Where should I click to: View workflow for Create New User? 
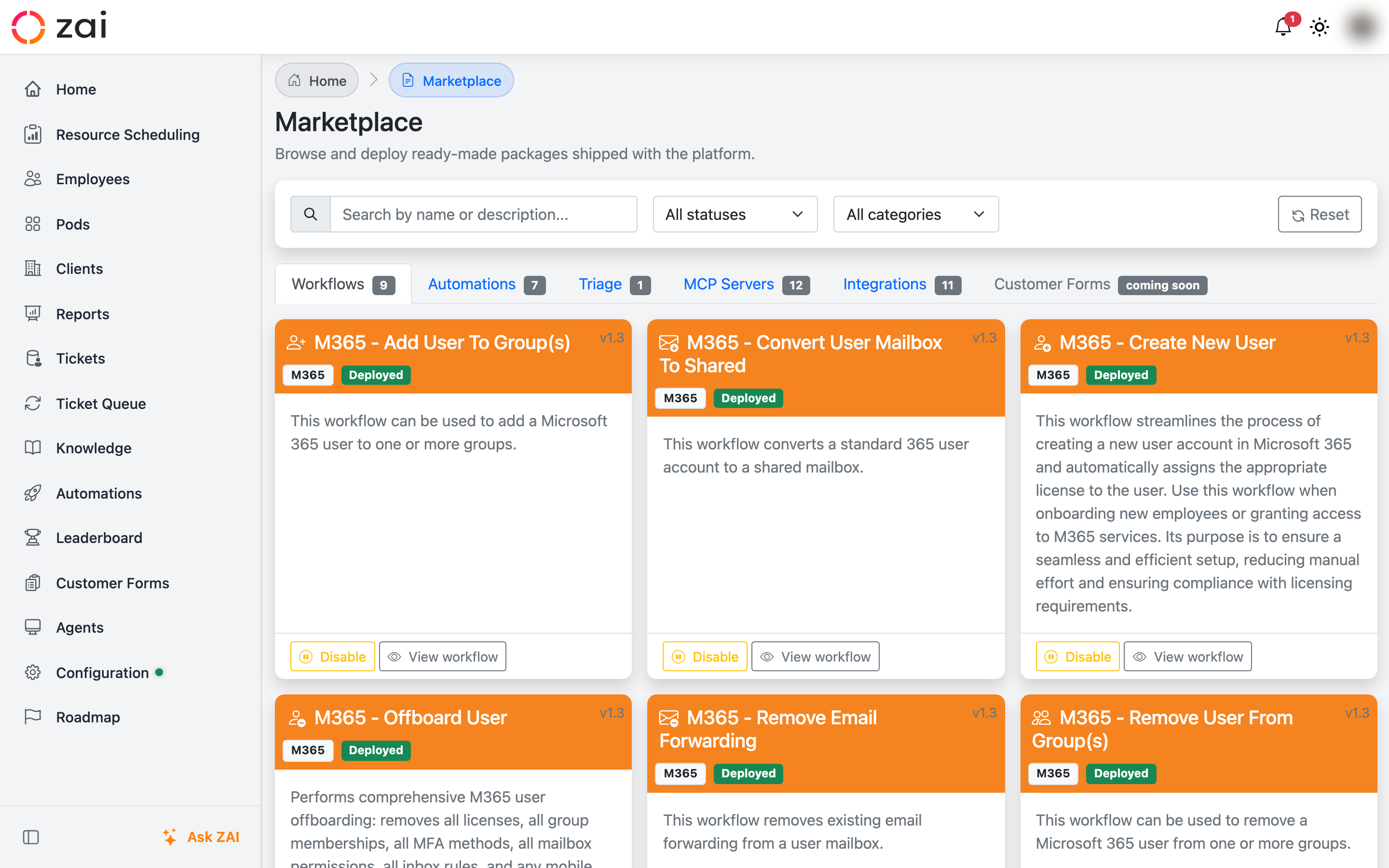click(1187, 656)
